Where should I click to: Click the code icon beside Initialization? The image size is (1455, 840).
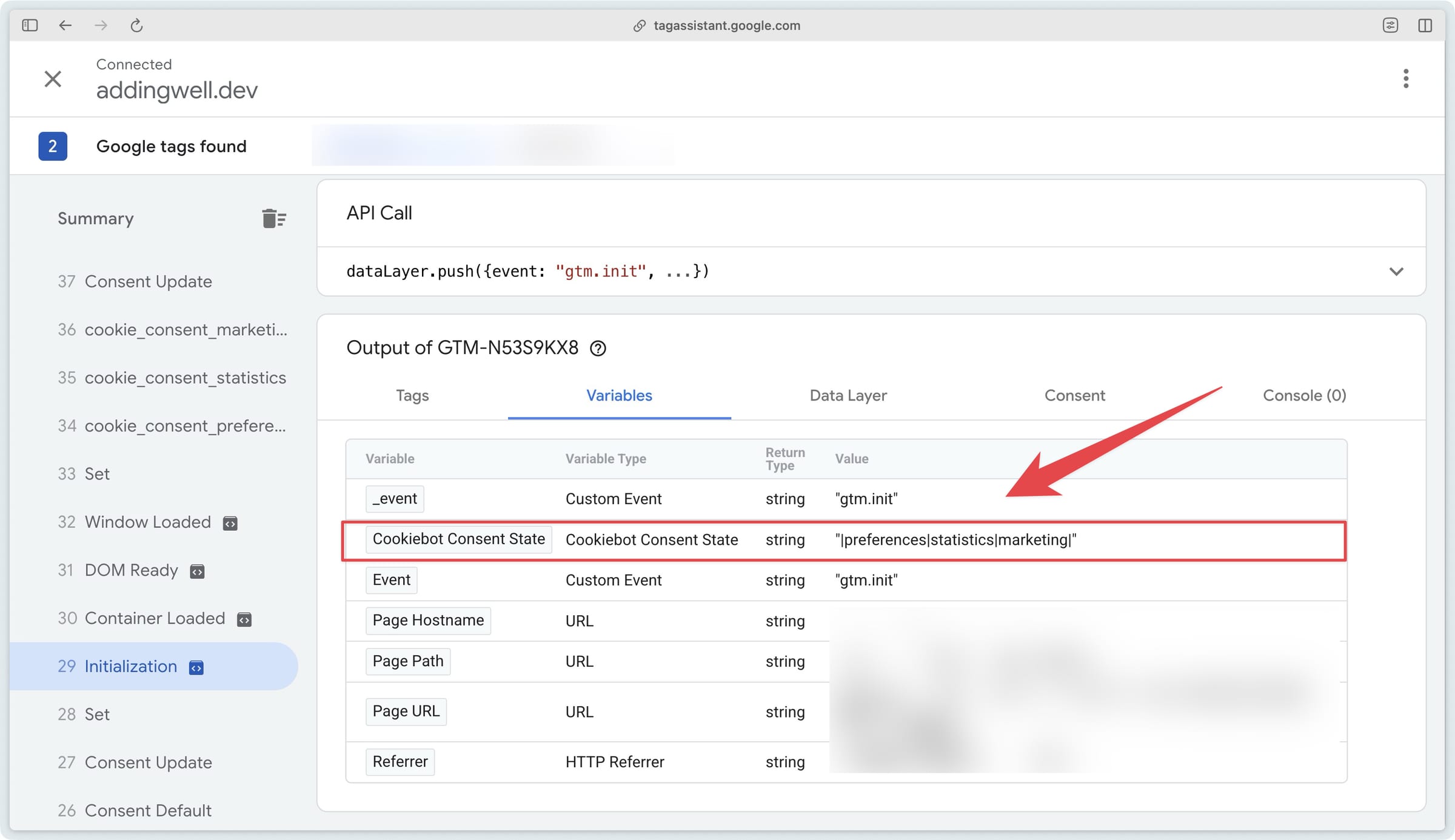[196, 667]
